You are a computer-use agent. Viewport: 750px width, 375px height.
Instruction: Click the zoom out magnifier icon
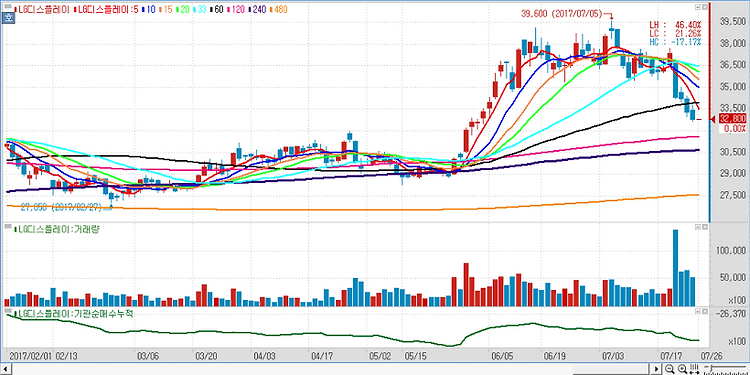pyautogui.click(x=670, y=369)
